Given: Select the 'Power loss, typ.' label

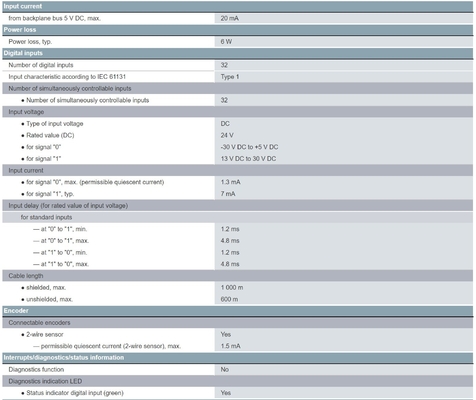Looking at the screenshot, I should pos(30,42).
